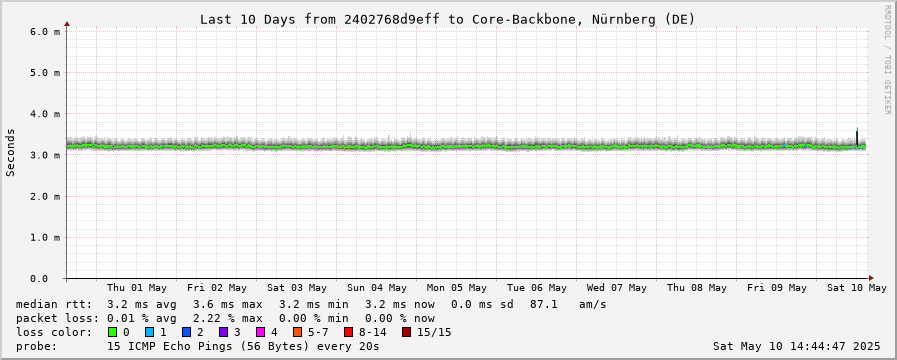897x360 pixels.
Task: Click the 'probe:' label
Action: 37,346
